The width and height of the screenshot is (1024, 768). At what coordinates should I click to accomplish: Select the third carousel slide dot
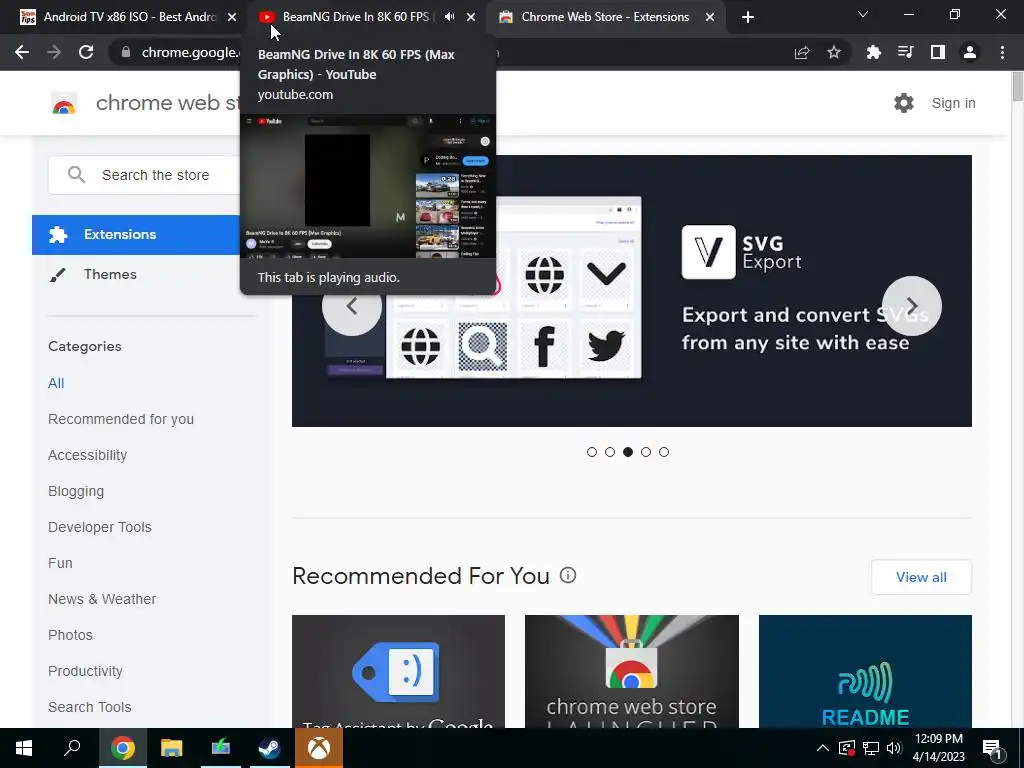click(x=628, y=452)
